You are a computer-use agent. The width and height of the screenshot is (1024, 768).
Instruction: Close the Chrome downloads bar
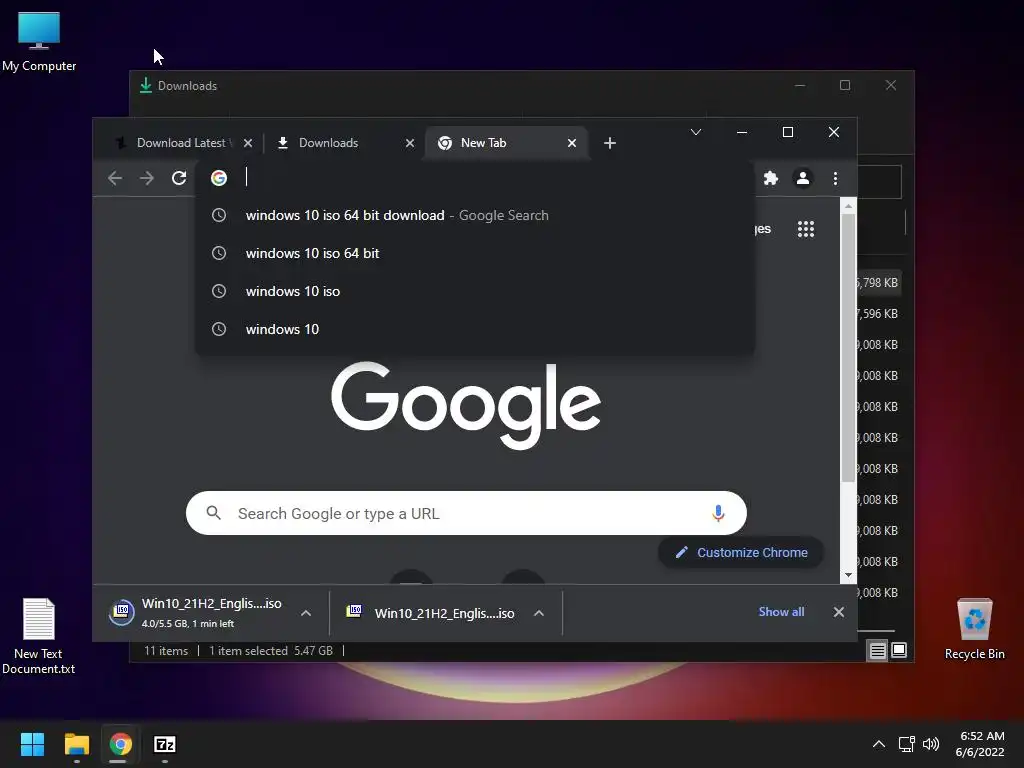tap(839, 612)
